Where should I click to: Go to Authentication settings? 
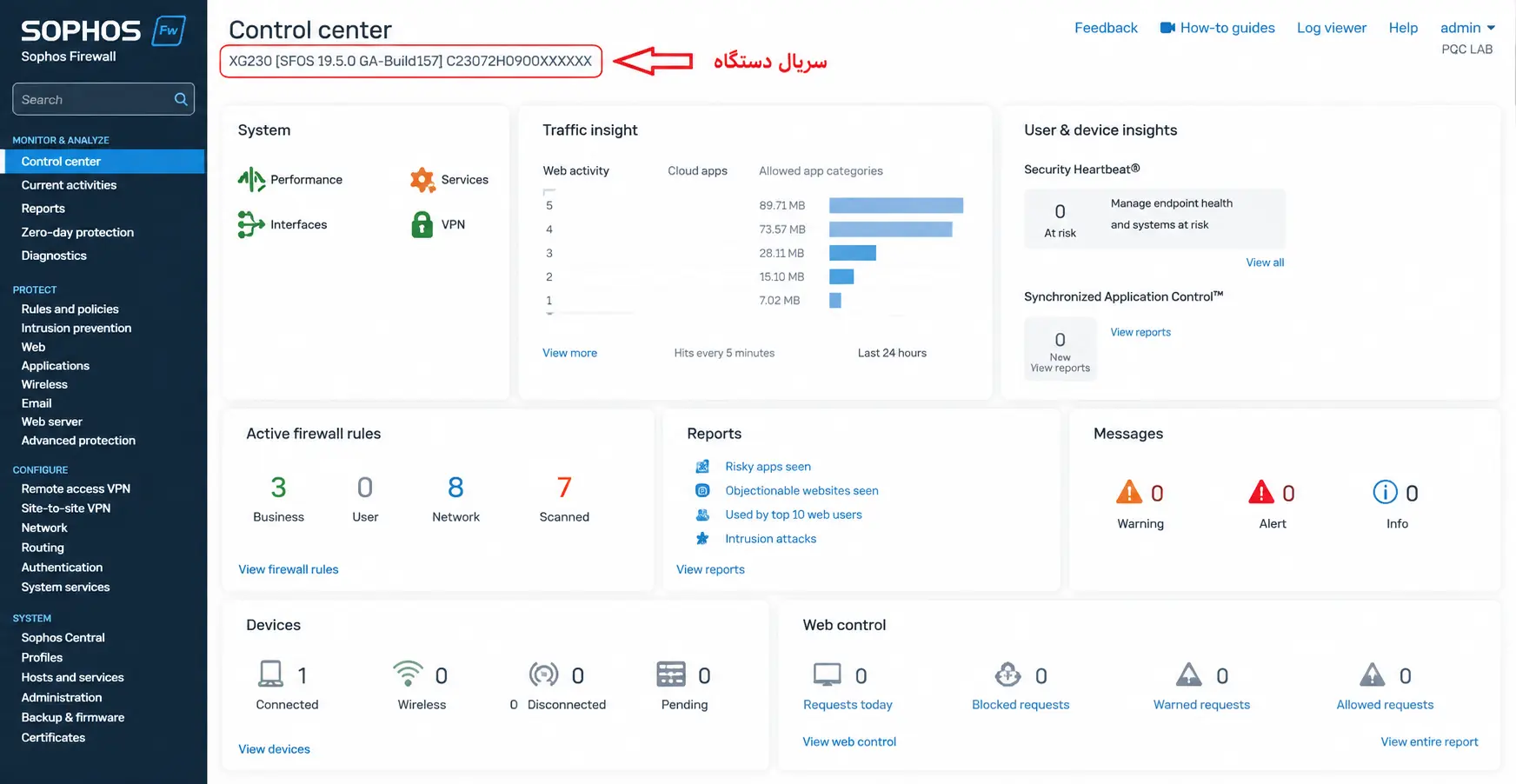point(62,568)
